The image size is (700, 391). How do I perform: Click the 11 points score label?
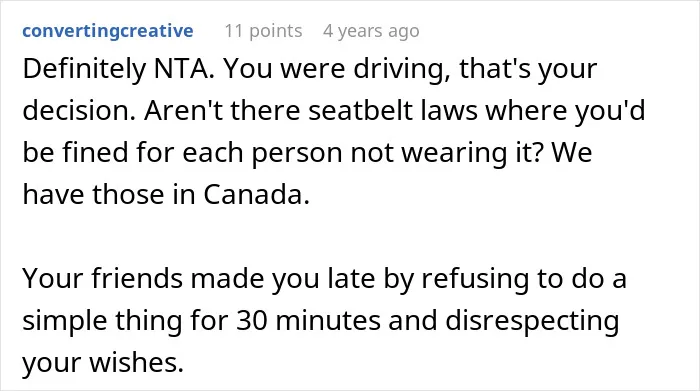pos(263,31)
